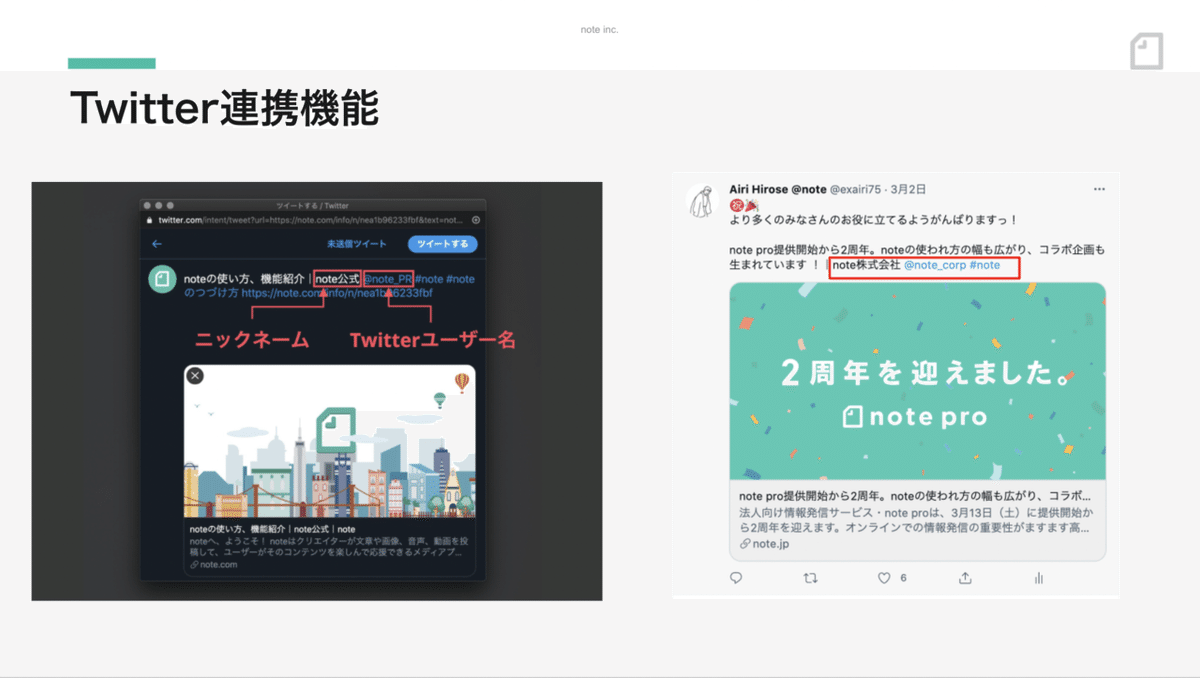Click the 3月2日 tweet date

tap(909, 189)
